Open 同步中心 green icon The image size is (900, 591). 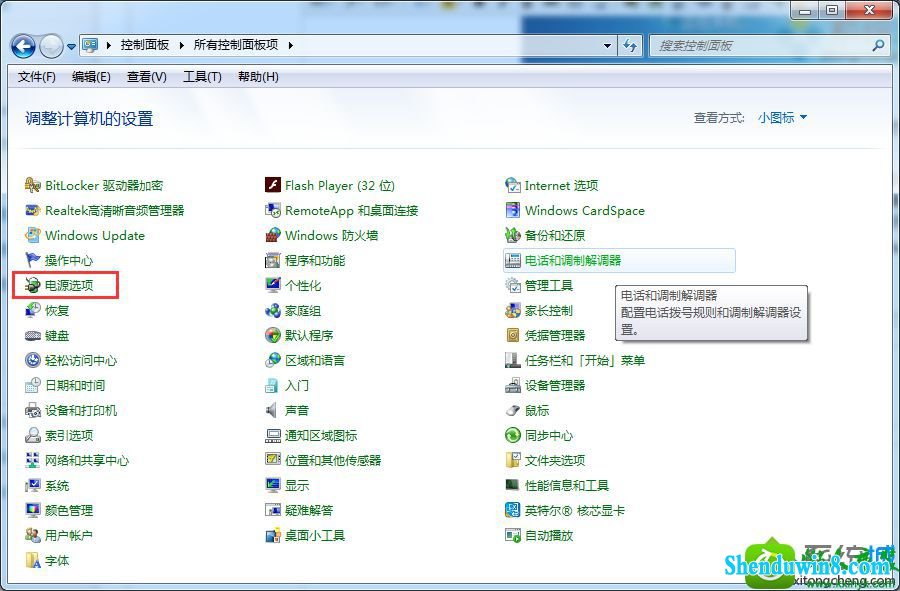pos(513,436)
